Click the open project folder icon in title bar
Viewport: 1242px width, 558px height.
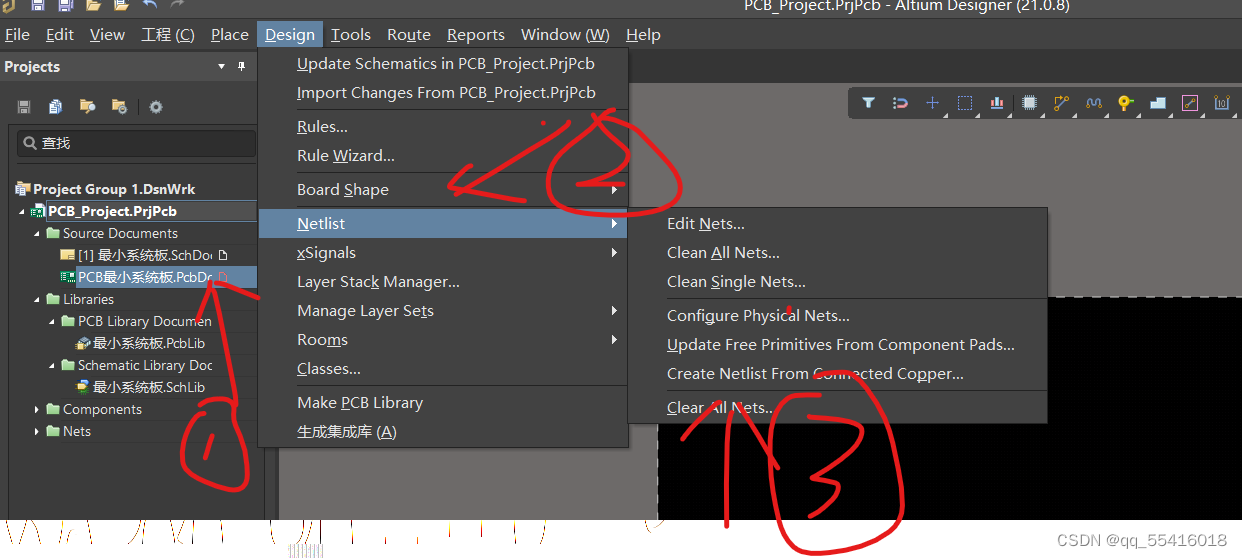coord(121,6)
